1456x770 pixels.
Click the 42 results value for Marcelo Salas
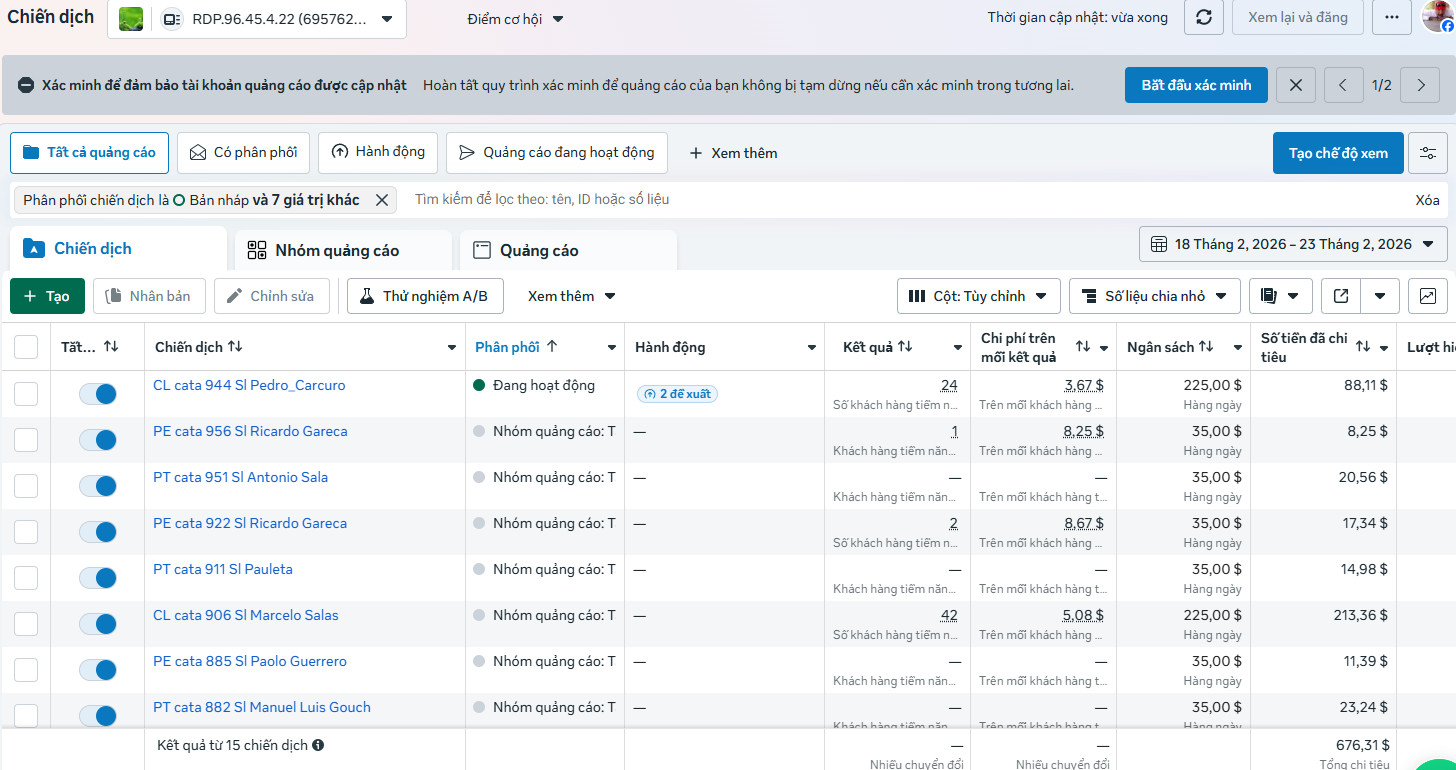tap(949, 615)
